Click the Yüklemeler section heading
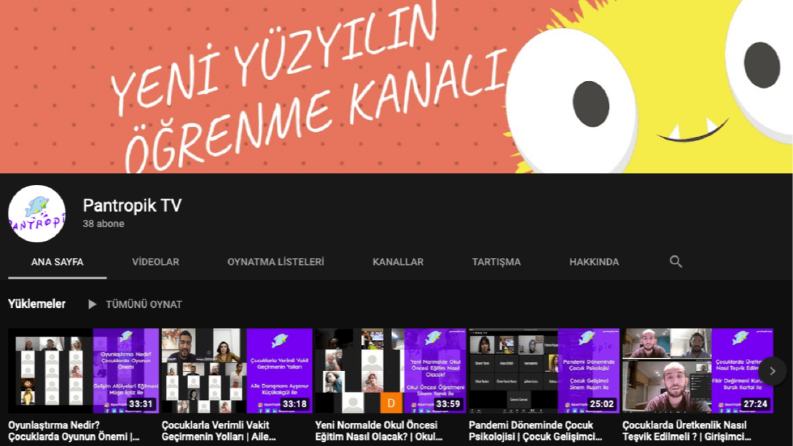 [x=37, y=304]
